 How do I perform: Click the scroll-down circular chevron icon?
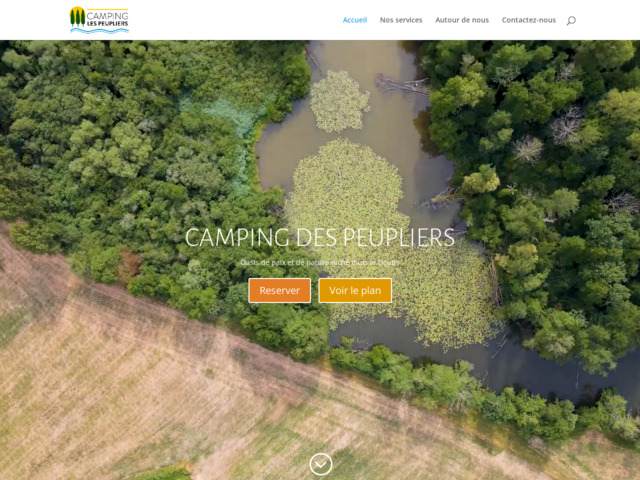(321, 464)
